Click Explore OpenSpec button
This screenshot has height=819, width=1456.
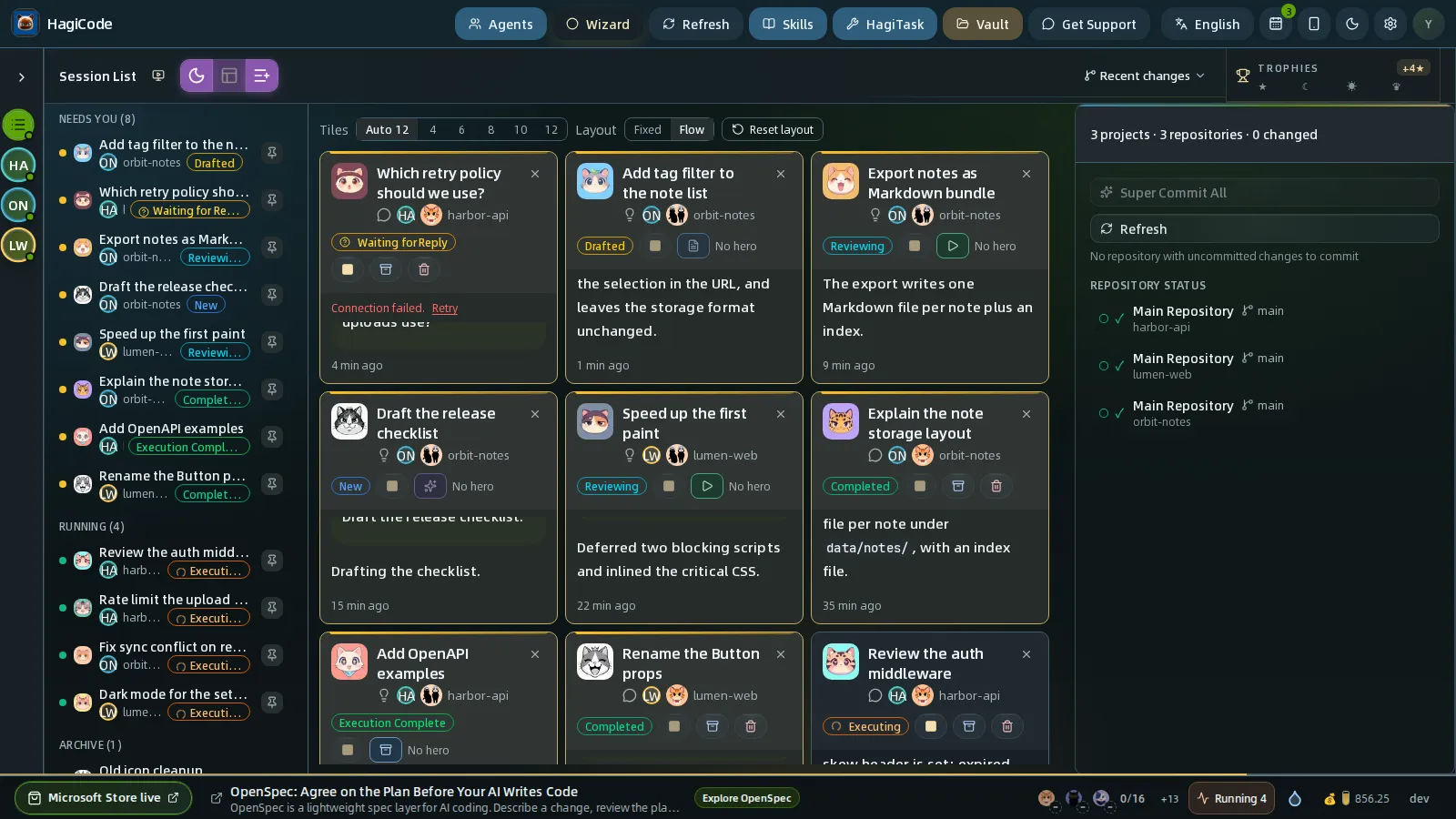tap(746, 798)
